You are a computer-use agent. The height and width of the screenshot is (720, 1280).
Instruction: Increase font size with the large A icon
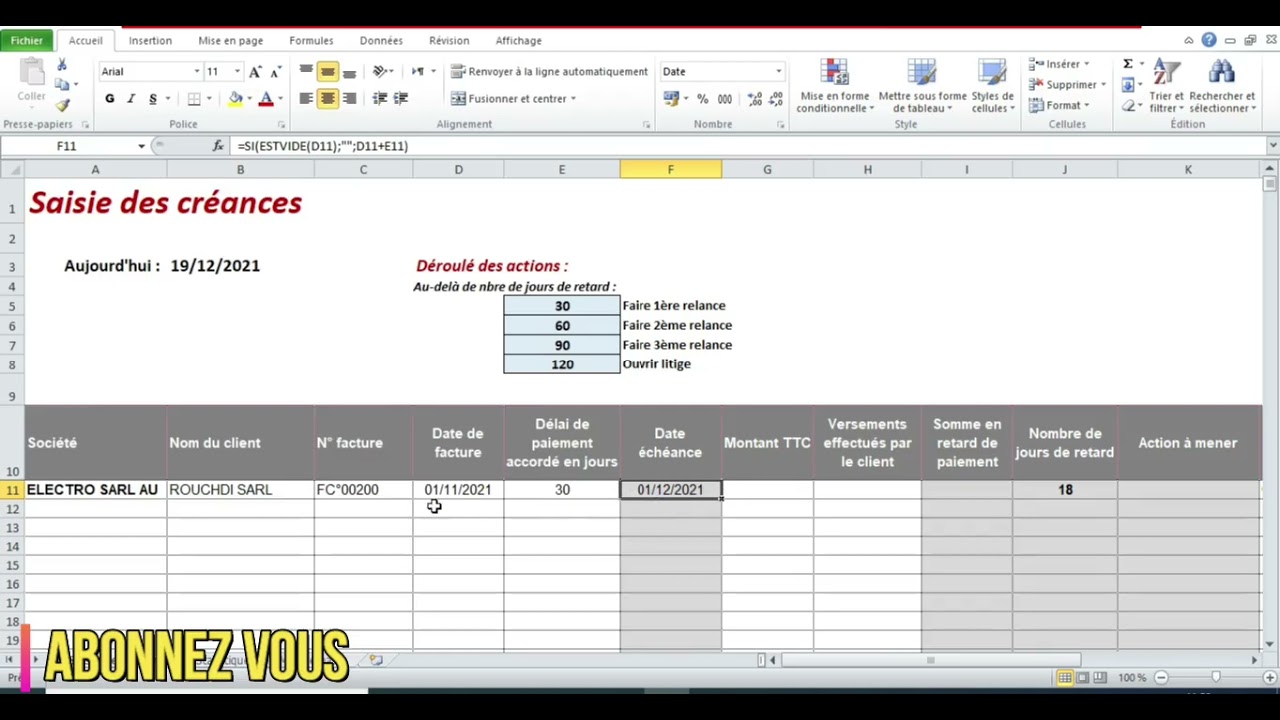(x=255, y=72)
